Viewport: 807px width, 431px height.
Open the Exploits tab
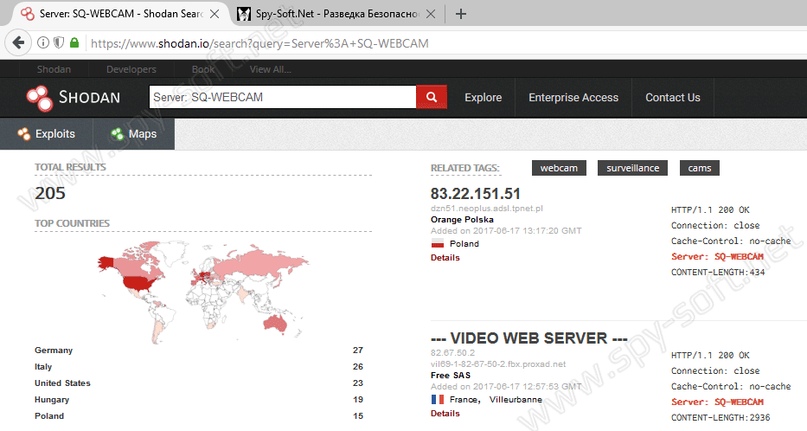pos(46,134)
